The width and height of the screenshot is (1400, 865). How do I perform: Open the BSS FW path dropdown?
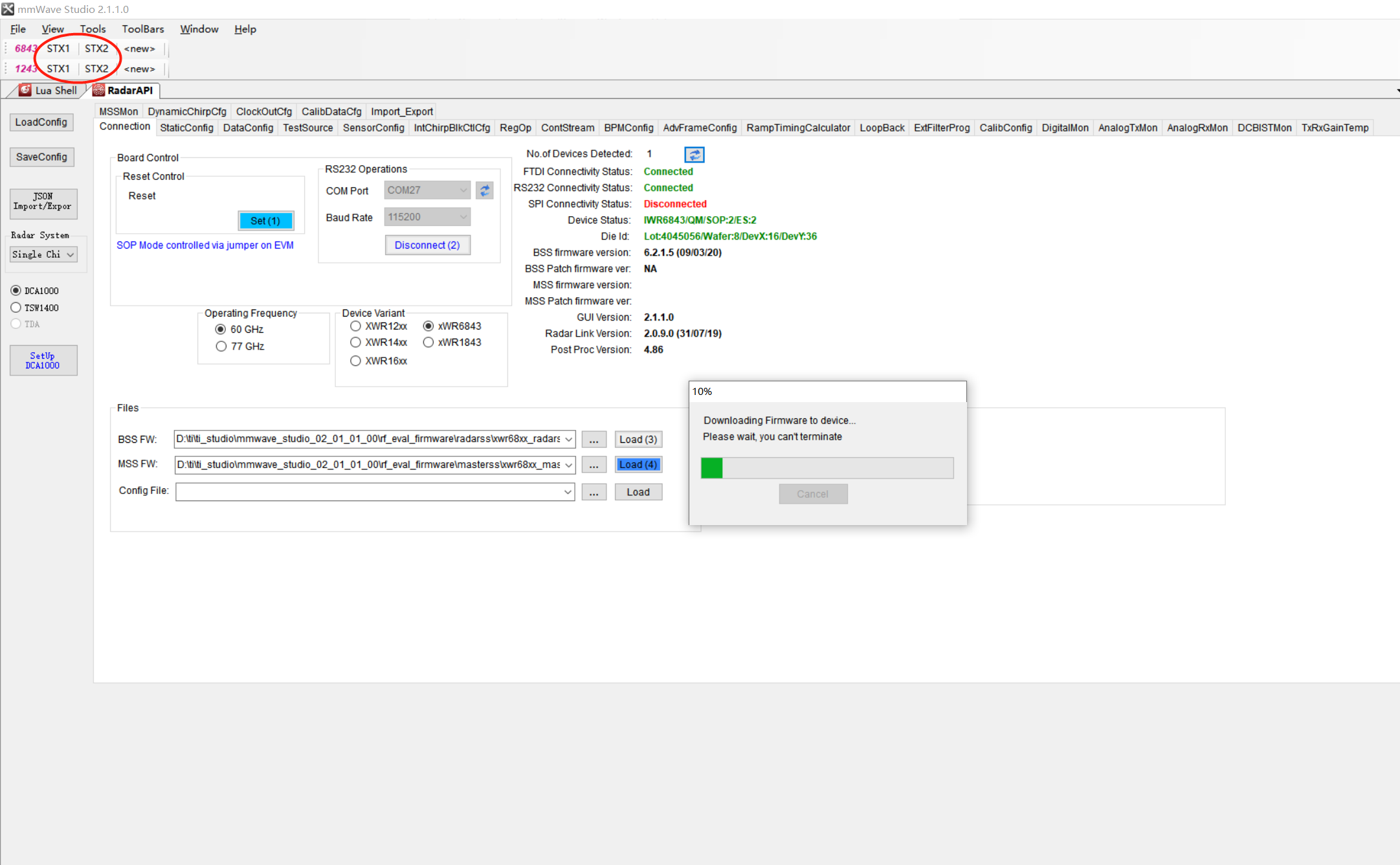(568, 440)
